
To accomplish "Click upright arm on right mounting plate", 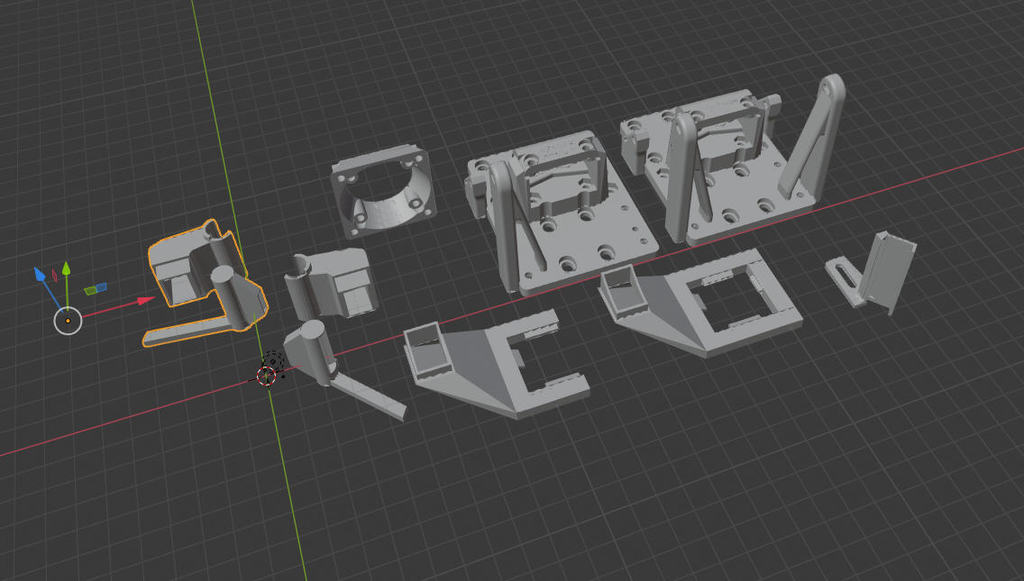I will pyautogui.click(x=684, y=180).
